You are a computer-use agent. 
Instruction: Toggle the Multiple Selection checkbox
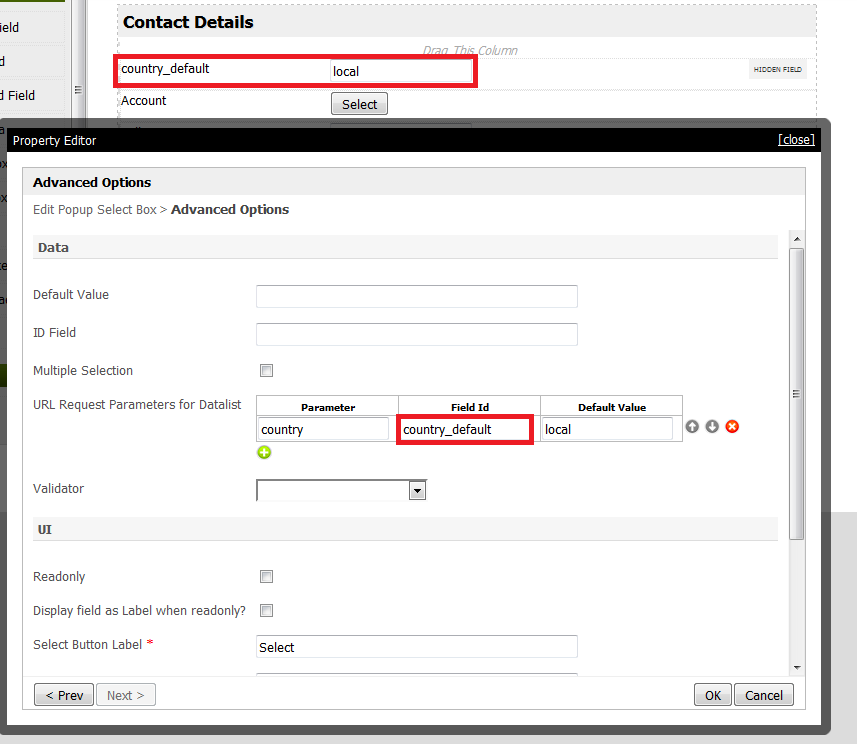click(x=266, y=371)
